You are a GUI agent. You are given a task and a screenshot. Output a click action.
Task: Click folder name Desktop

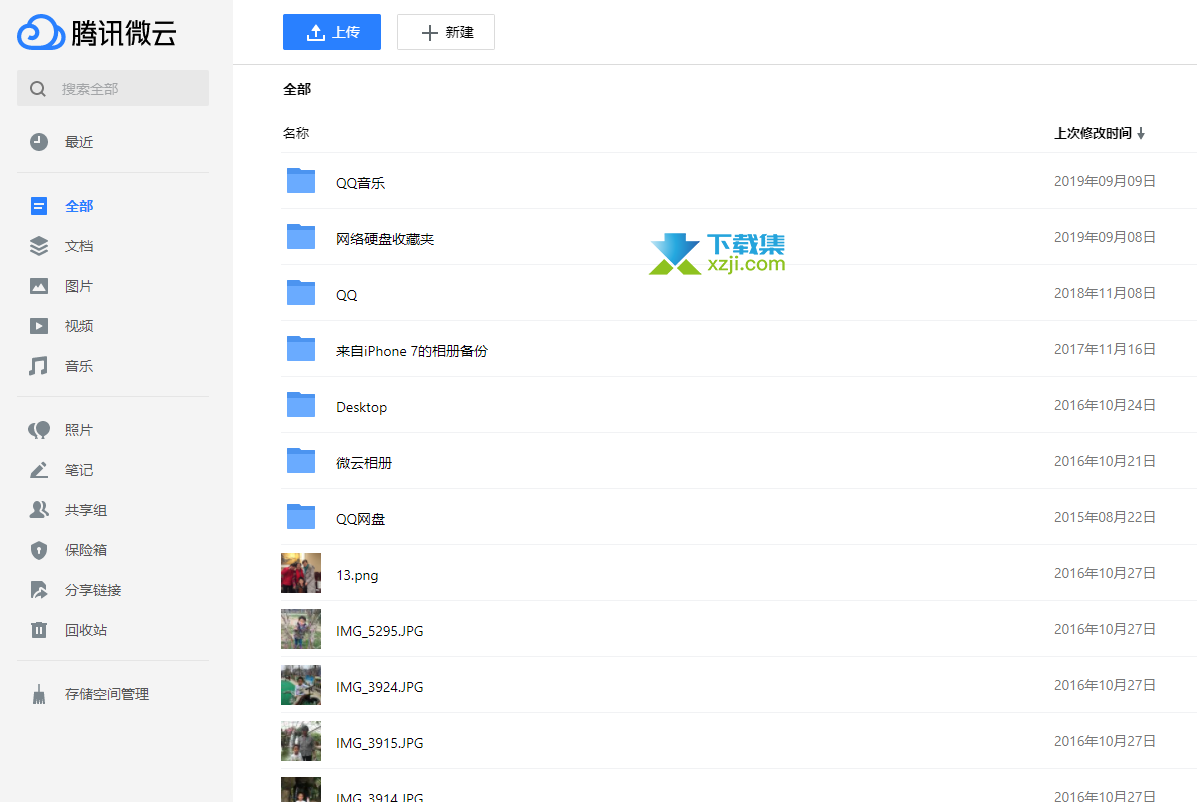362,407
